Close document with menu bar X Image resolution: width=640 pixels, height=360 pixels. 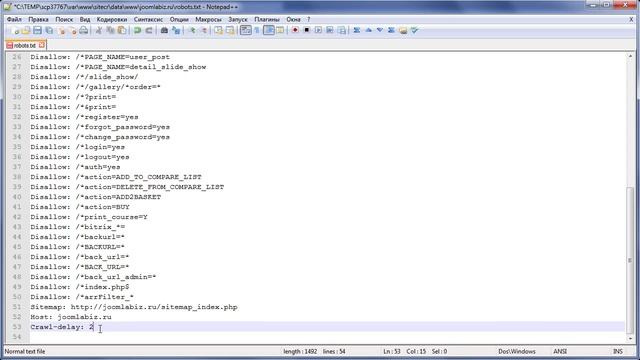pos(631,19)
